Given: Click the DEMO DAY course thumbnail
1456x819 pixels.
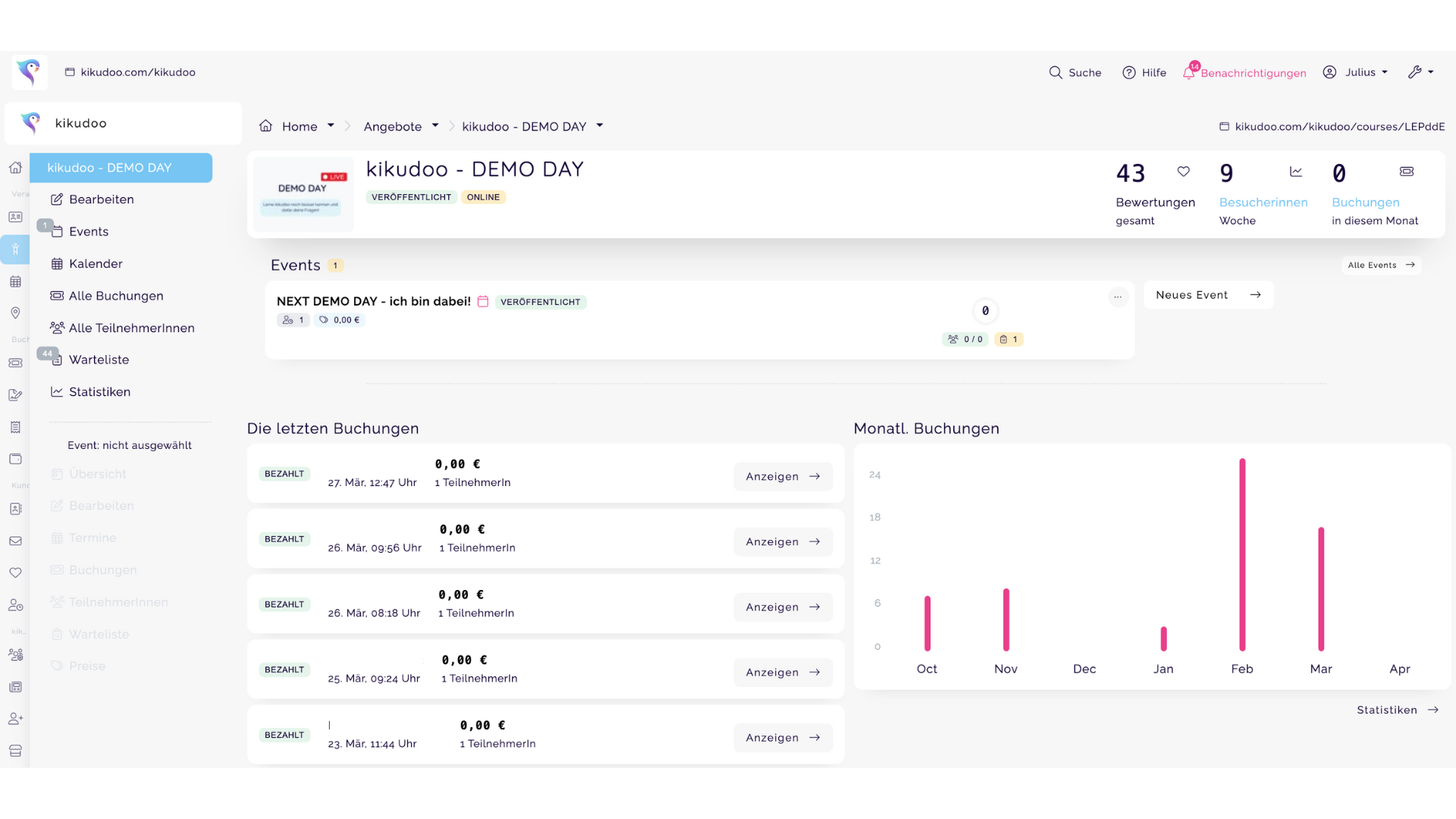Looking at the screenshot, I should point(303,194).
